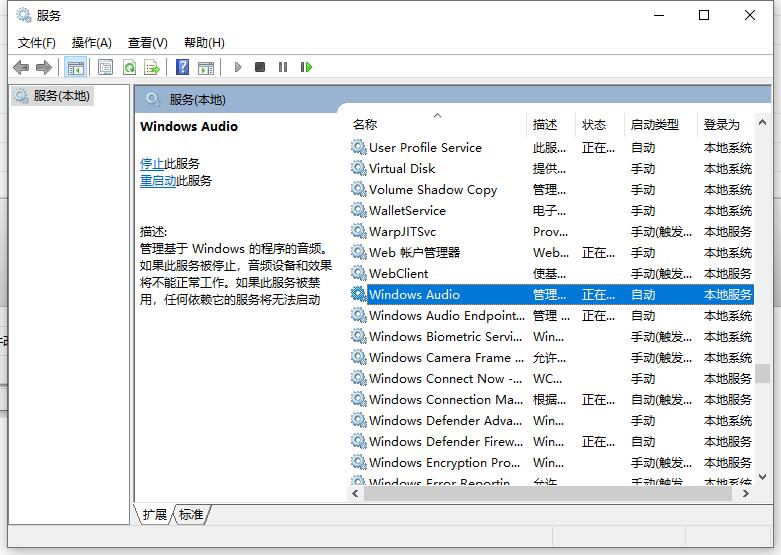Select the User Profile Service name
The width and height of the screenshot is (781, 555).
425,147
